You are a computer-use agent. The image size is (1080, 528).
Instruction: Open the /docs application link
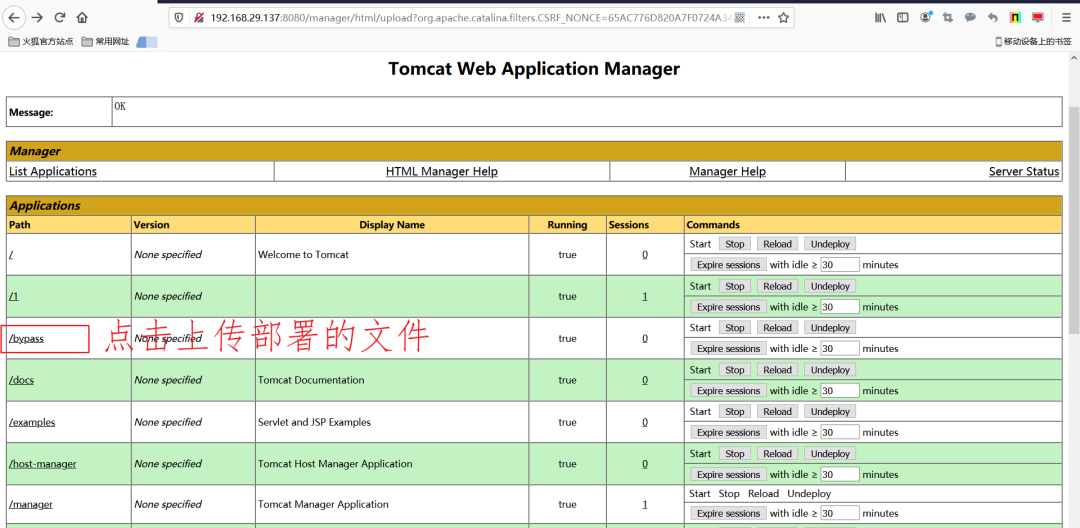point(21,380)
